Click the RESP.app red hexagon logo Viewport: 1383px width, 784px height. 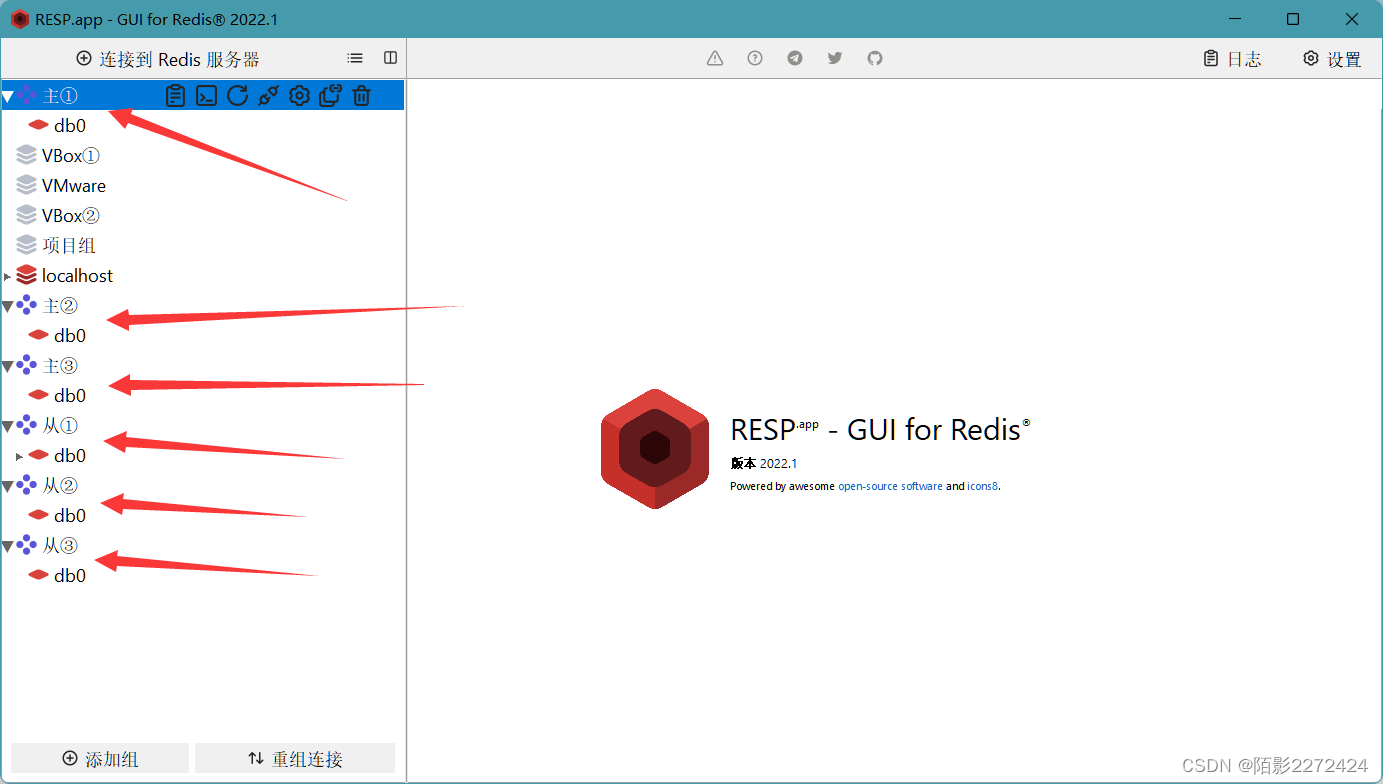click(x=655, y=448)
